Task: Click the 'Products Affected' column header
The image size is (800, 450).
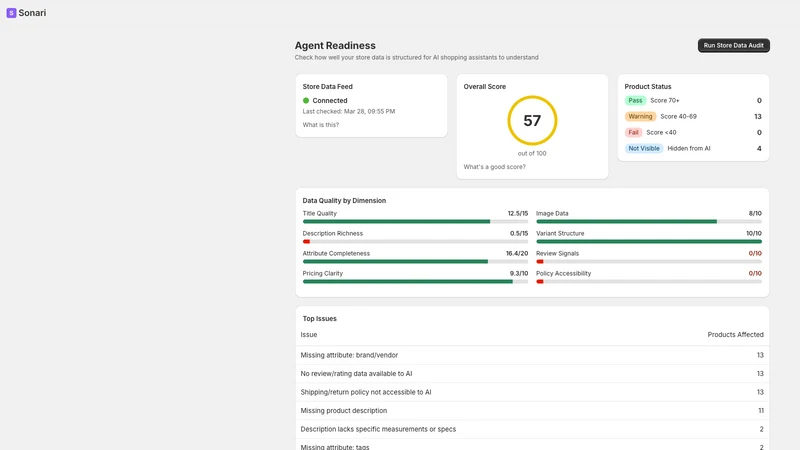Action: point(735,335)
